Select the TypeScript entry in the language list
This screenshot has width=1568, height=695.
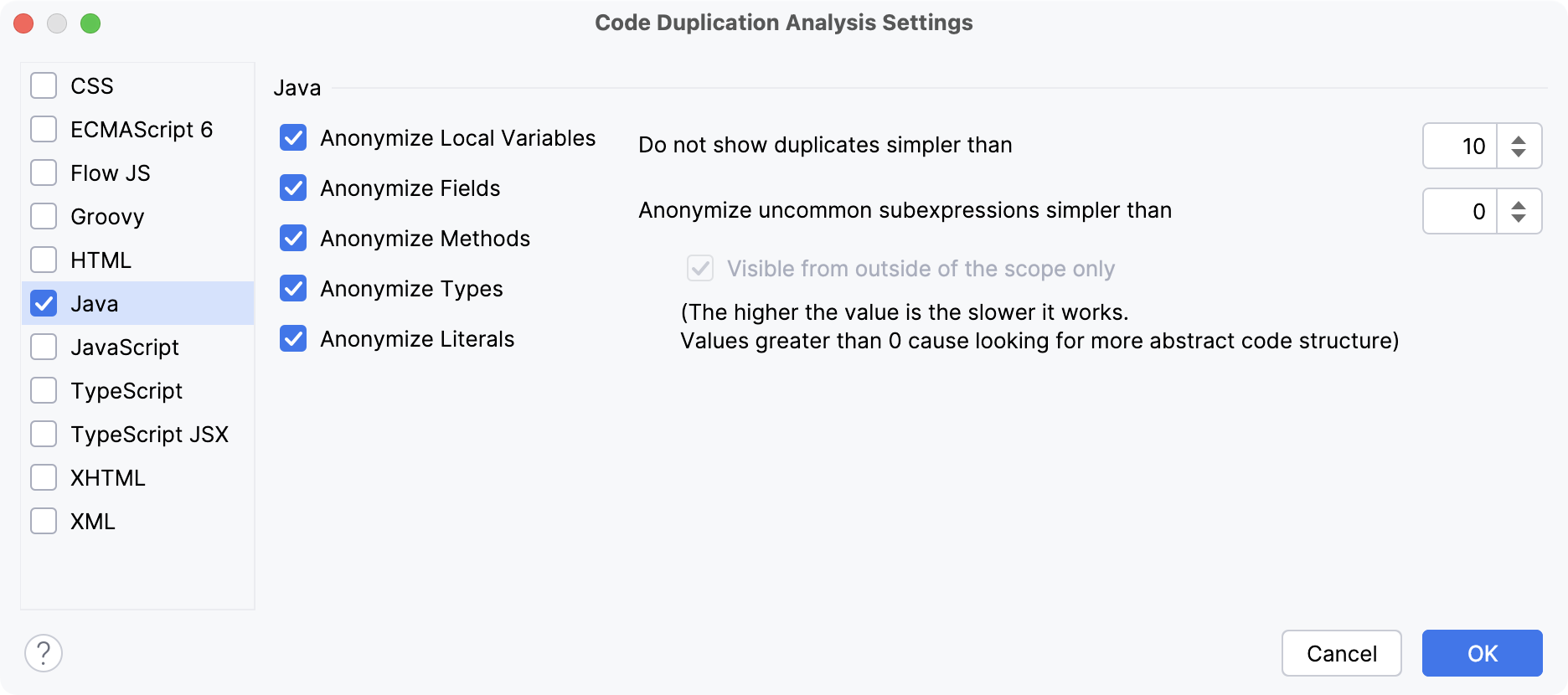[126, 390]
